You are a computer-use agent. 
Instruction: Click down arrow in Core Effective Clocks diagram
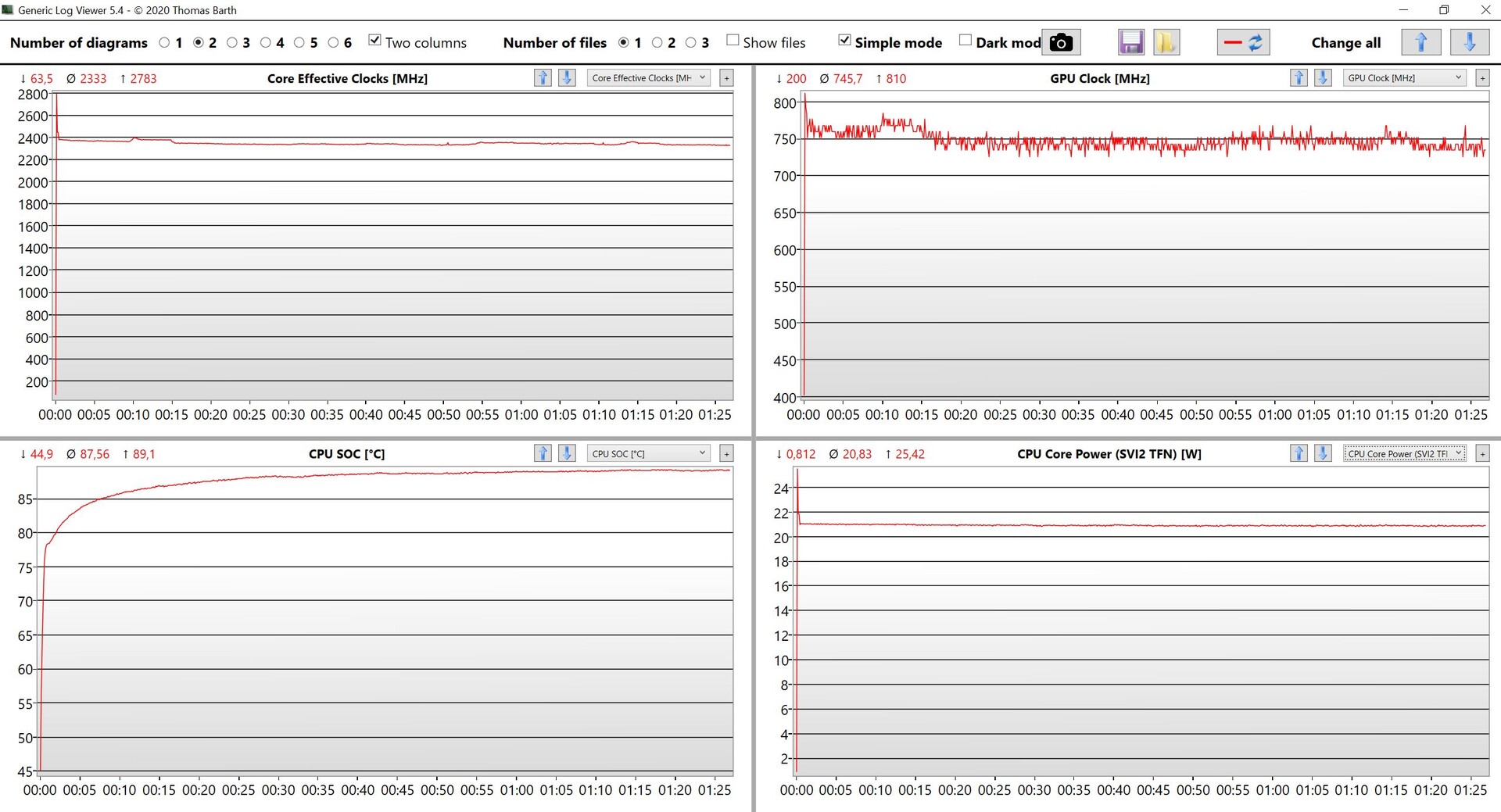click(567, 77)
